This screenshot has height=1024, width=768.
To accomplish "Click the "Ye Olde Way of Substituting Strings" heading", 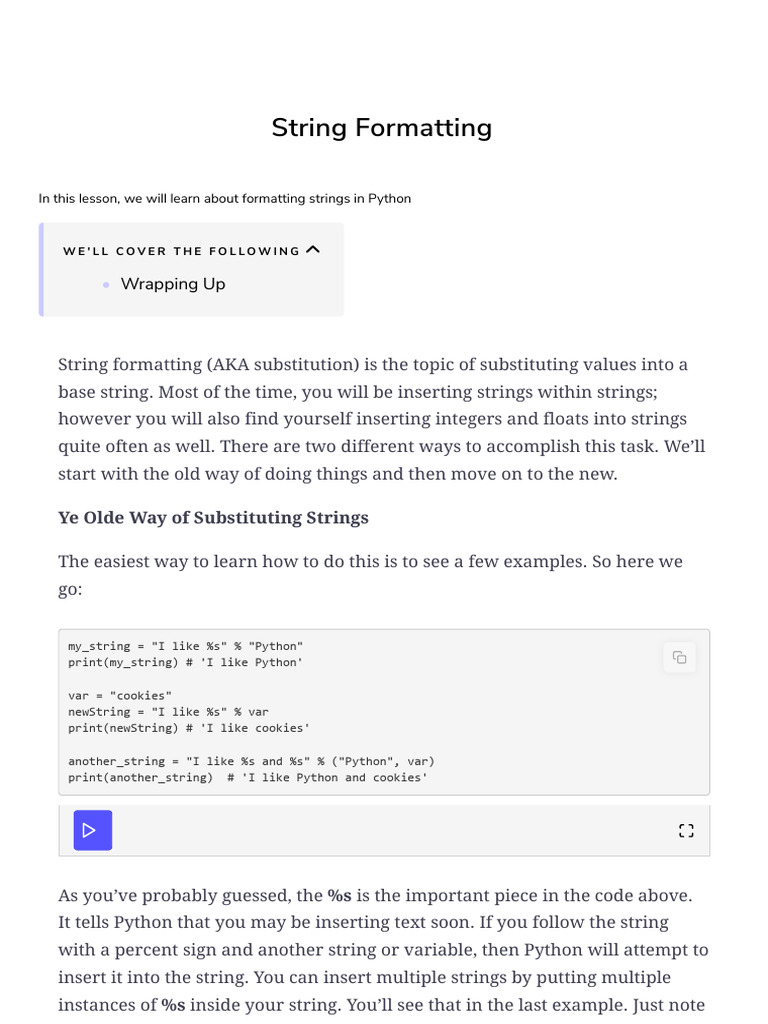I will [213, 518].
